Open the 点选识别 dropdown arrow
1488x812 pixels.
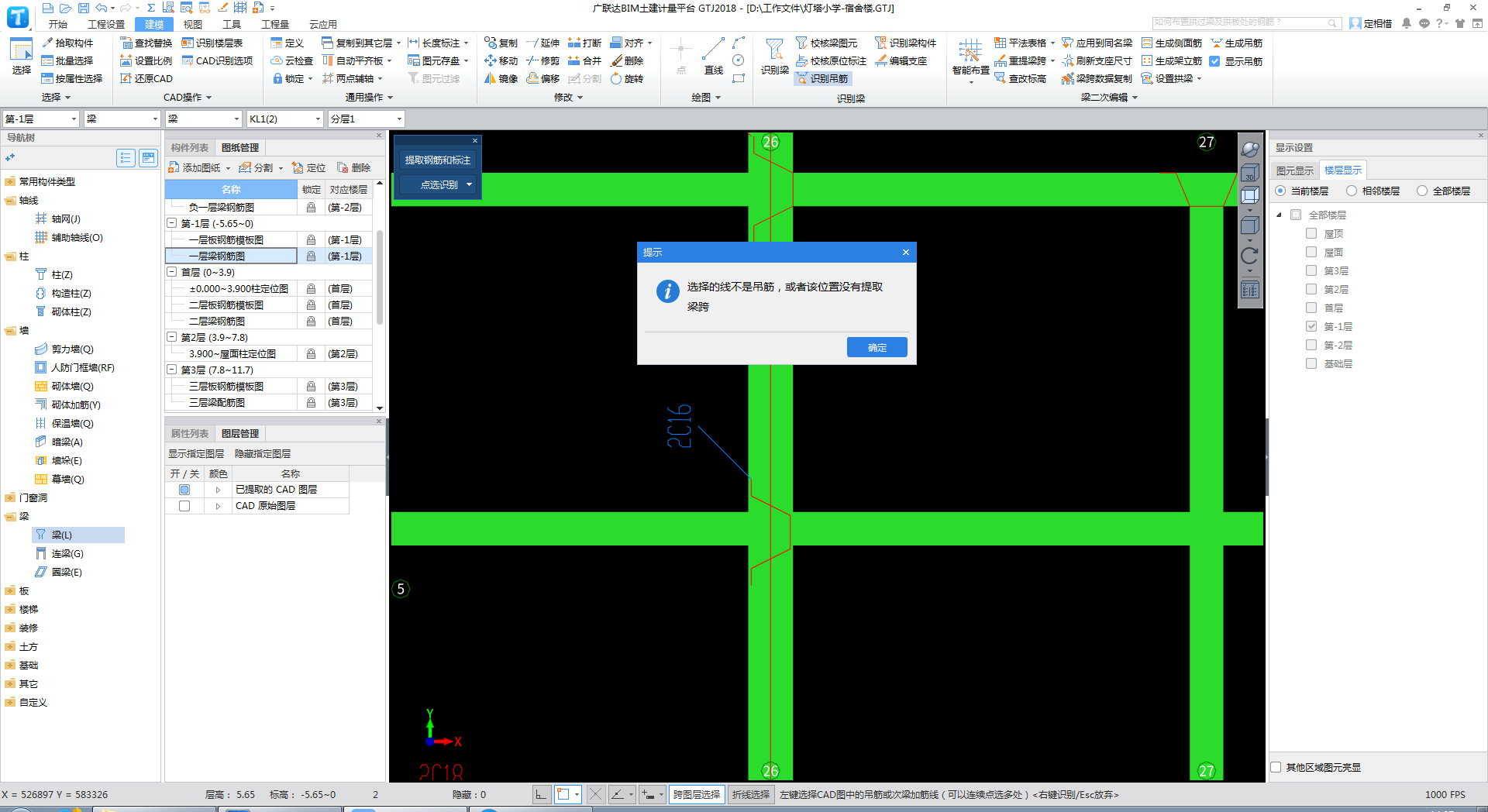tap(469, 184)
